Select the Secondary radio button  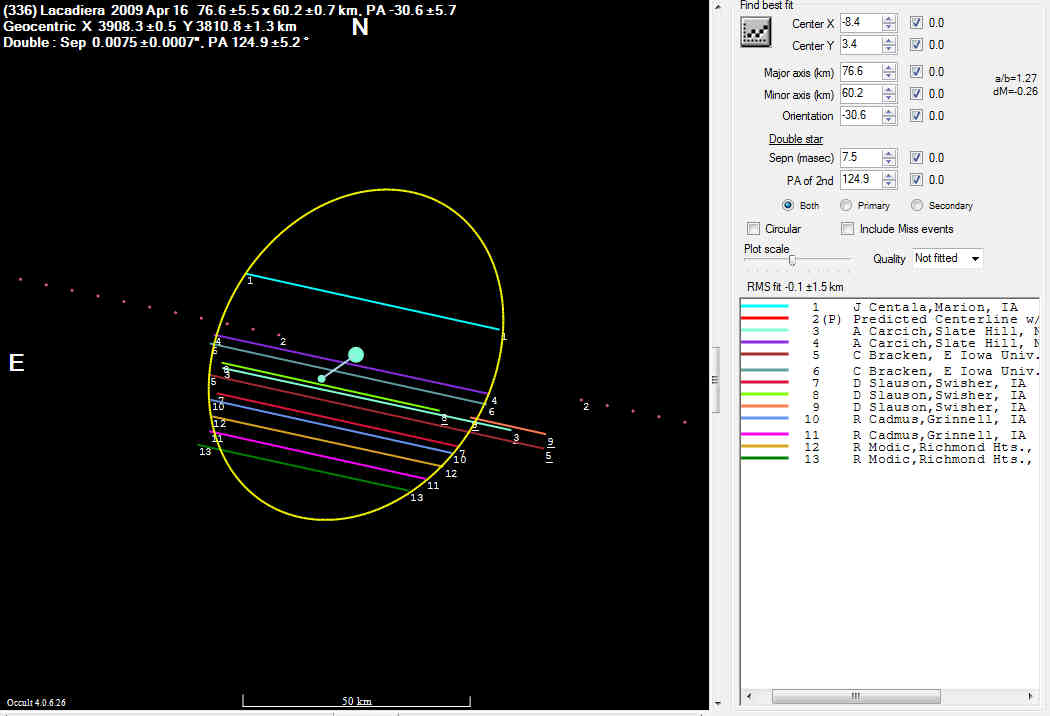917,206
